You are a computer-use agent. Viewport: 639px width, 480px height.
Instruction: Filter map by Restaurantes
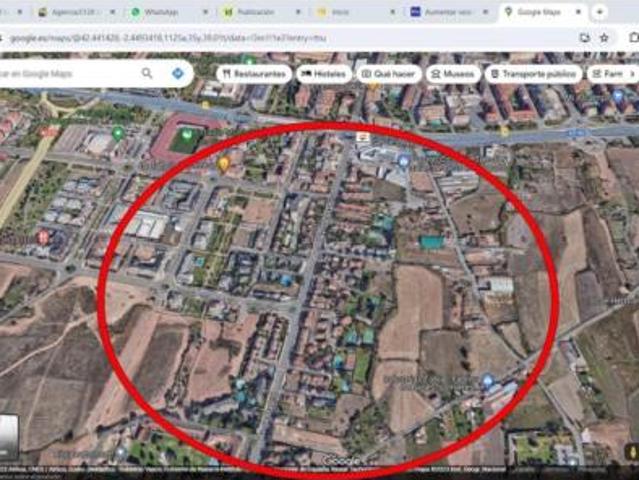[x=254, y=74]
